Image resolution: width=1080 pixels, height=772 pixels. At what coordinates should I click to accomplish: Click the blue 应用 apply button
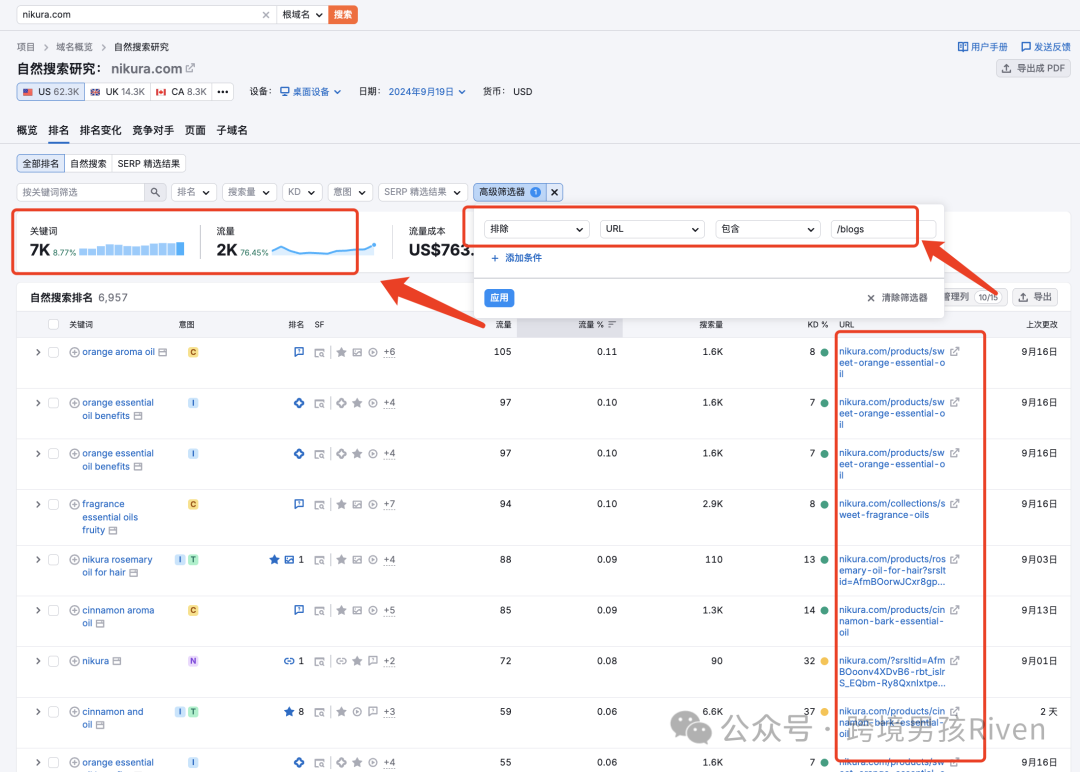tap(499, 298)
